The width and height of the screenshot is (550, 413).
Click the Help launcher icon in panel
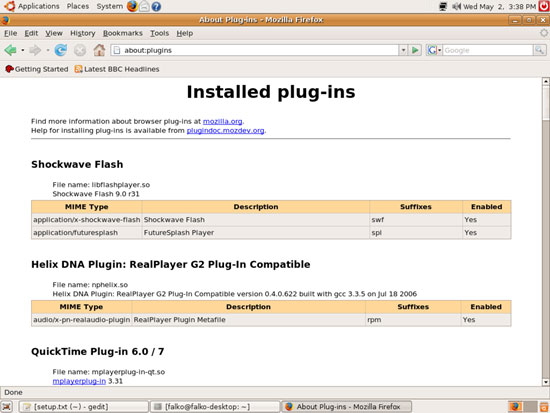[x=156, y=6]
